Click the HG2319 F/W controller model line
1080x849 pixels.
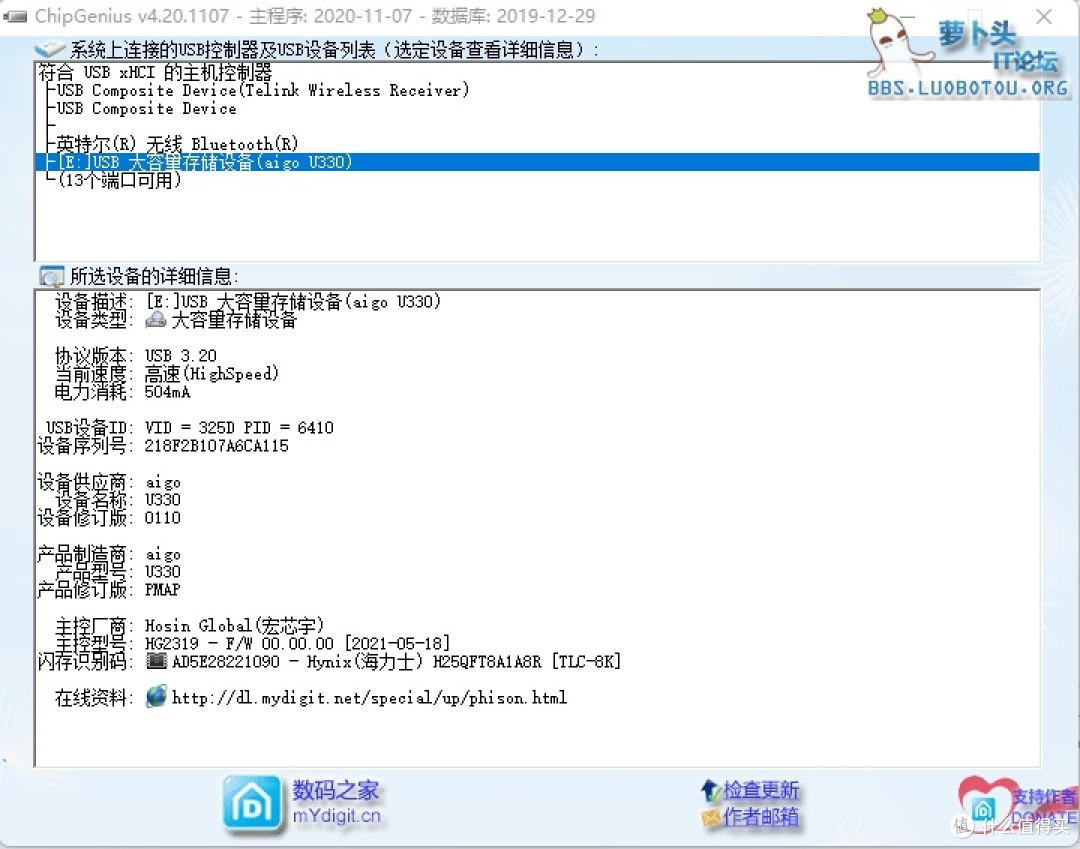(x=298, y=643)
